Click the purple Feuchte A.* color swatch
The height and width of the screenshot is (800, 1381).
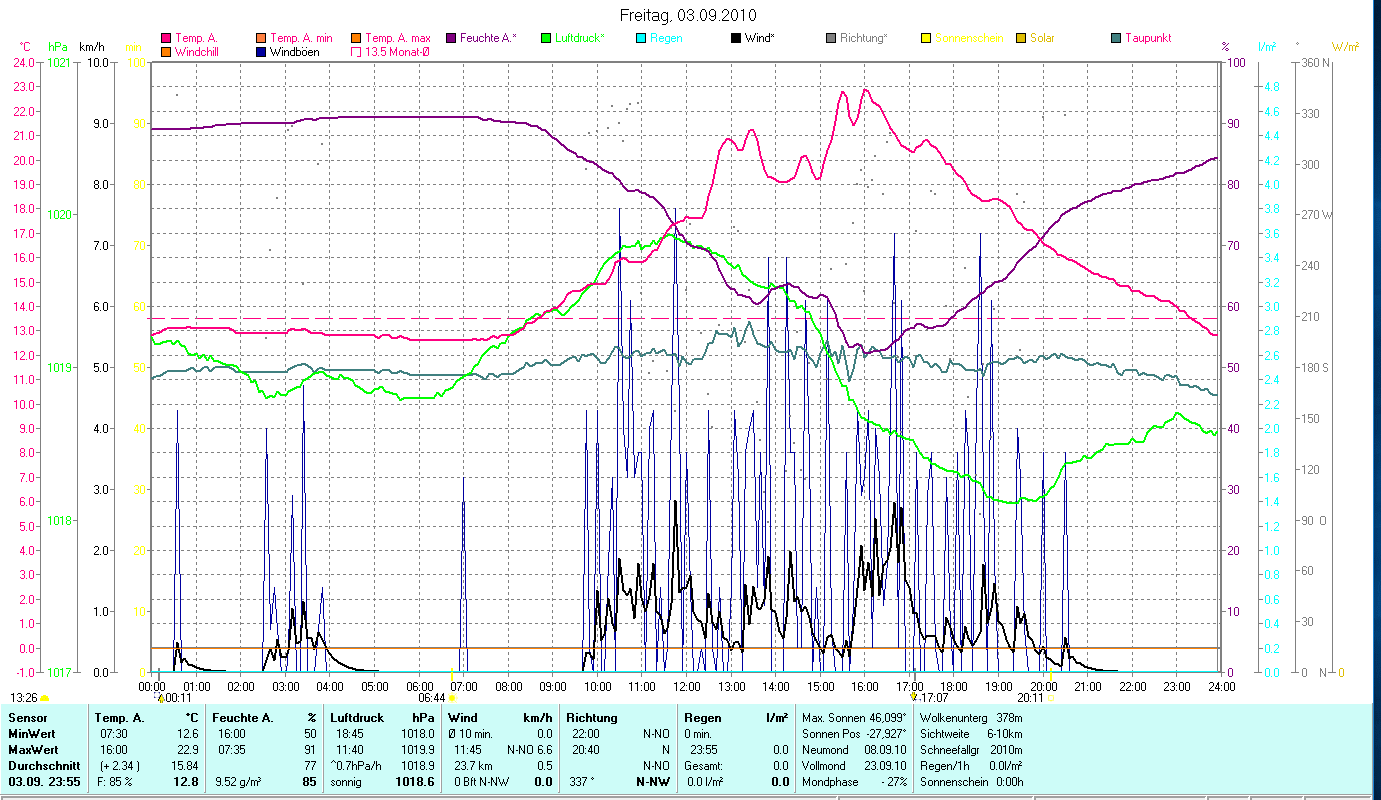(451, 38)
